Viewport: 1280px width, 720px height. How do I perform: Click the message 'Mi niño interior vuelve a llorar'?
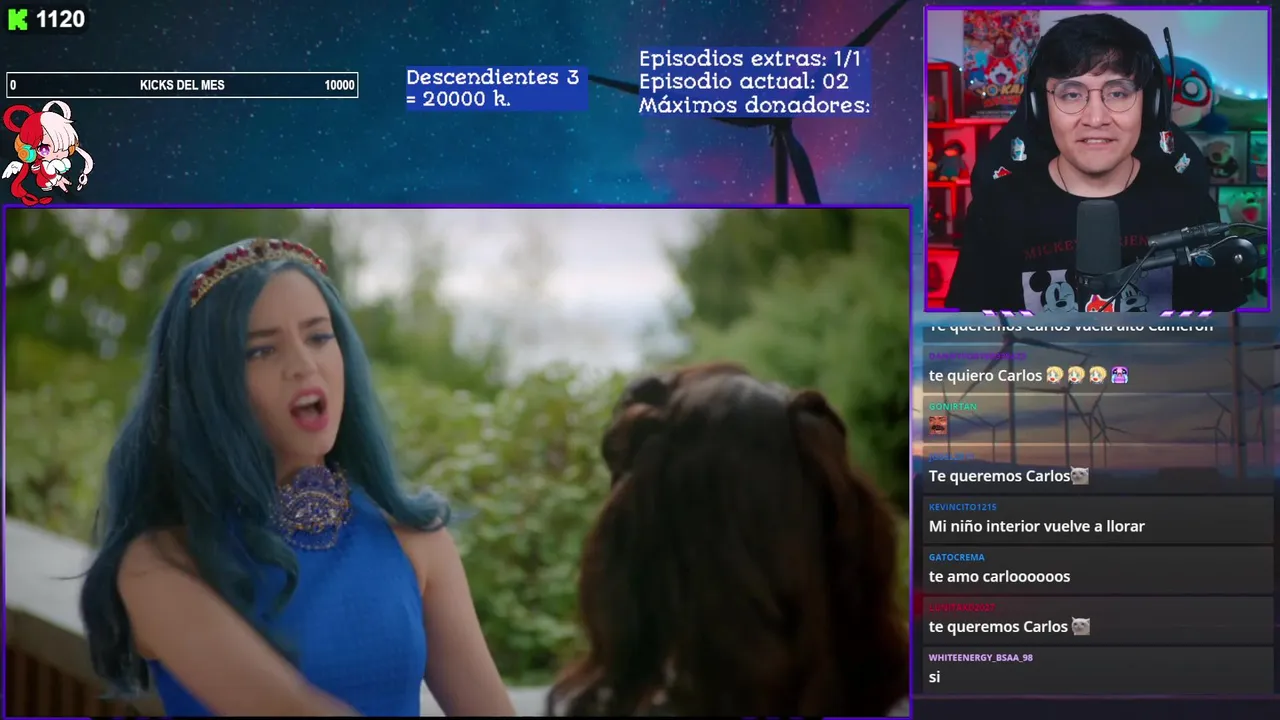point(1036,526)
